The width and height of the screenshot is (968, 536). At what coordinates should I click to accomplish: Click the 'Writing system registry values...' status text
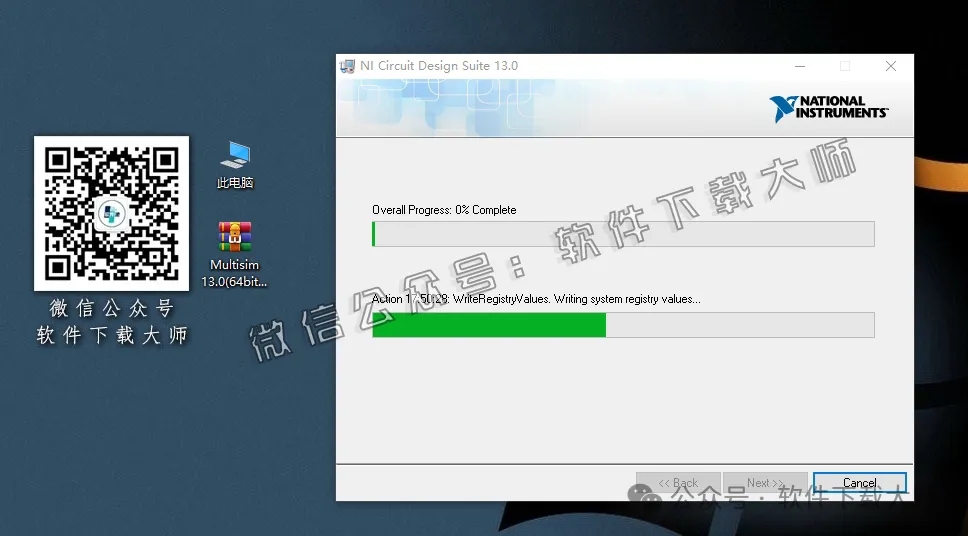pos(627,299)
